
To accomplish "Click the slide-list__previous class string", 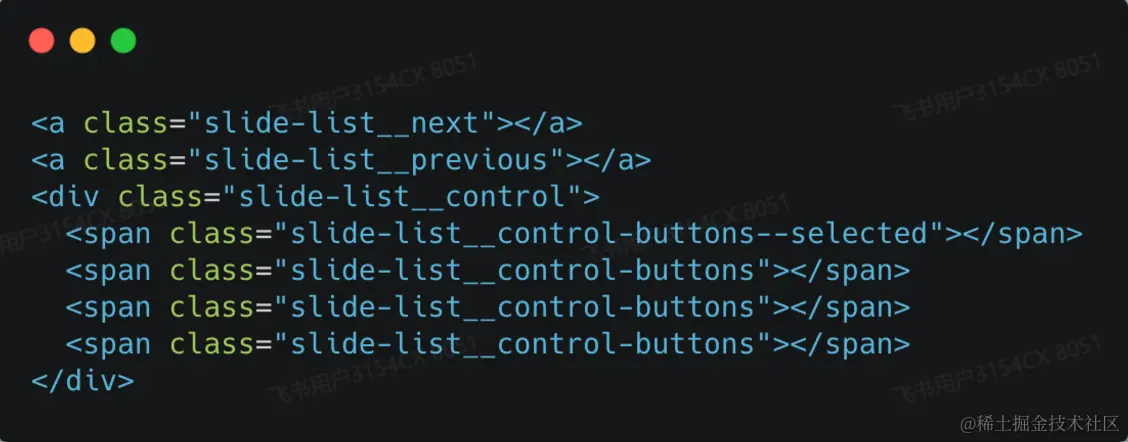I will (x=377, y=161).
